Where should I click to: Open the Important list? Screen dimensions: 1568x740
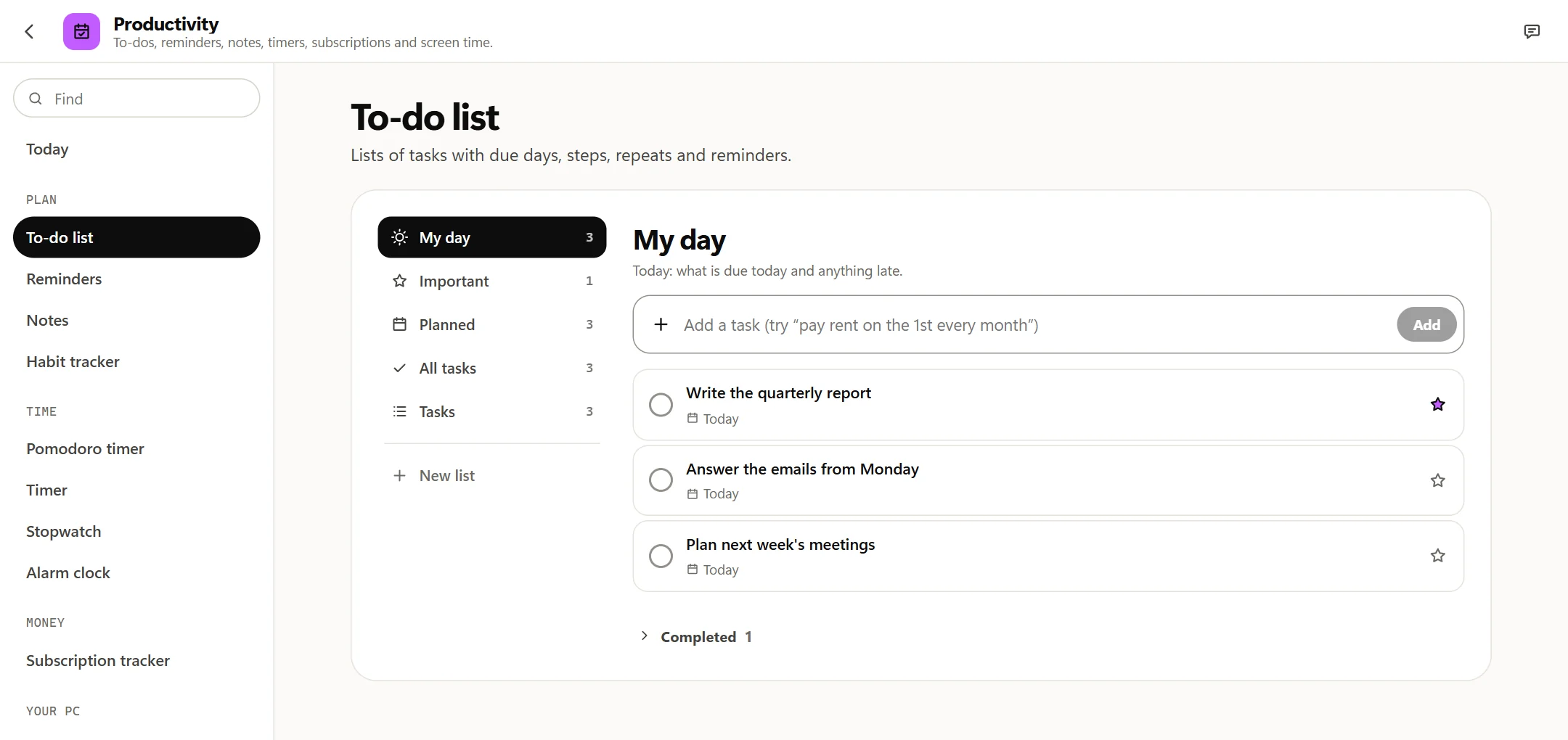(x=492, y=281)
